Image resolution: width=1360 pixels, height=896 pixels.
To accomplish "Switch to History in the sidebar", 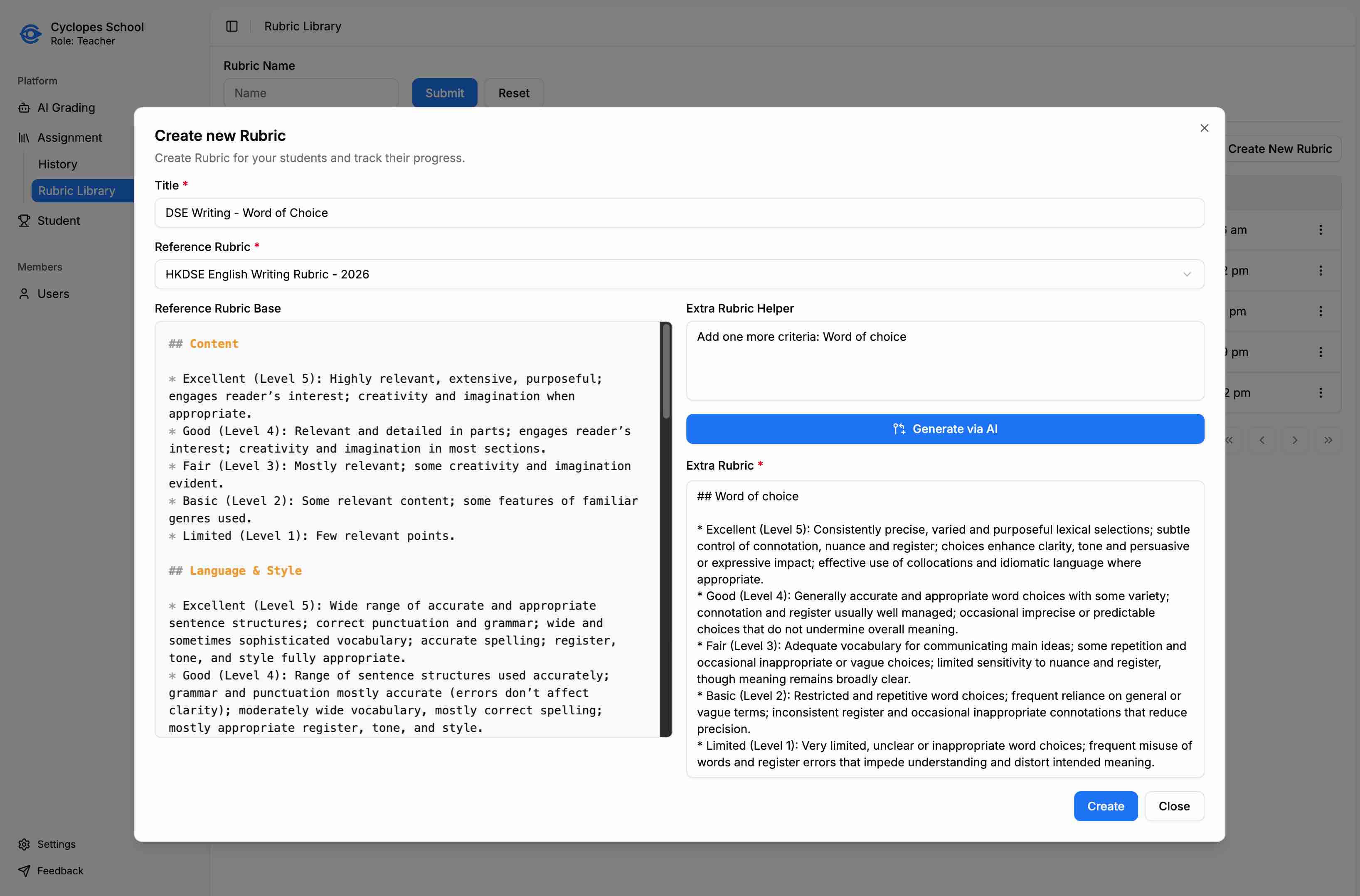I will coord(57,164).
